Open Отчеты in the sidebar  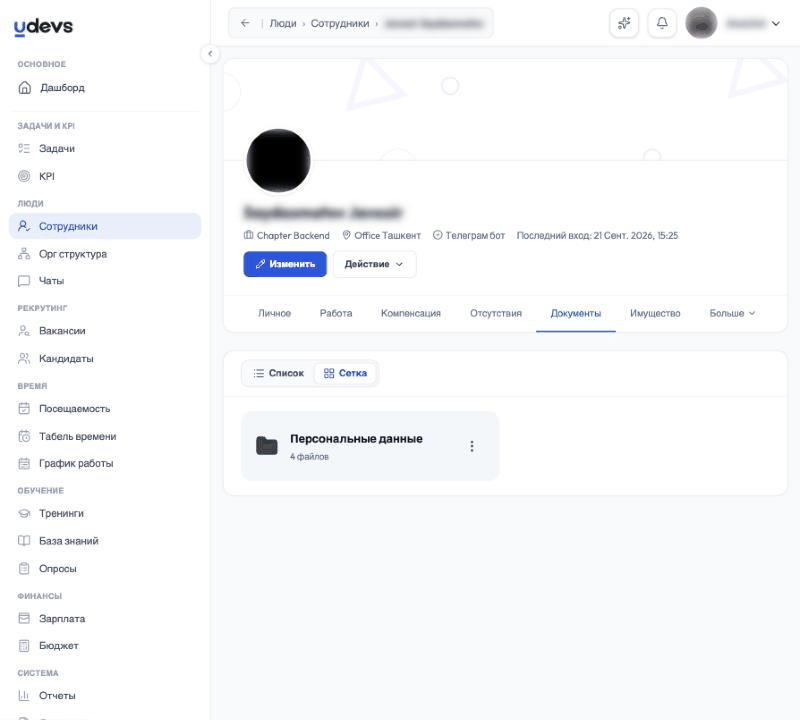[105, 696]
